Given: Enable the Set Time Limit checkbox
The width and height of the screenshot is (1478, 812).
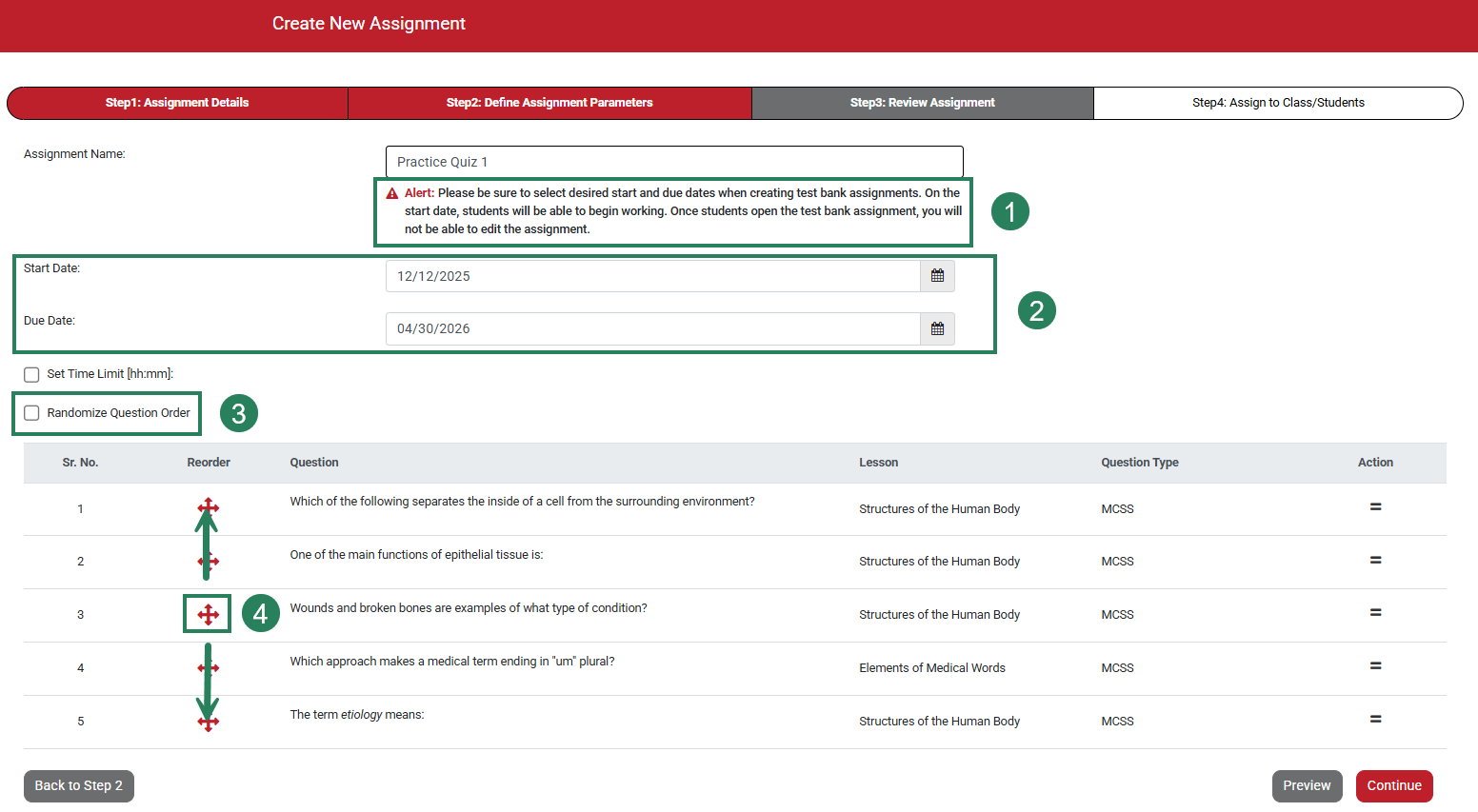Looking at the screenshot, I should click(x=31, y=374).
